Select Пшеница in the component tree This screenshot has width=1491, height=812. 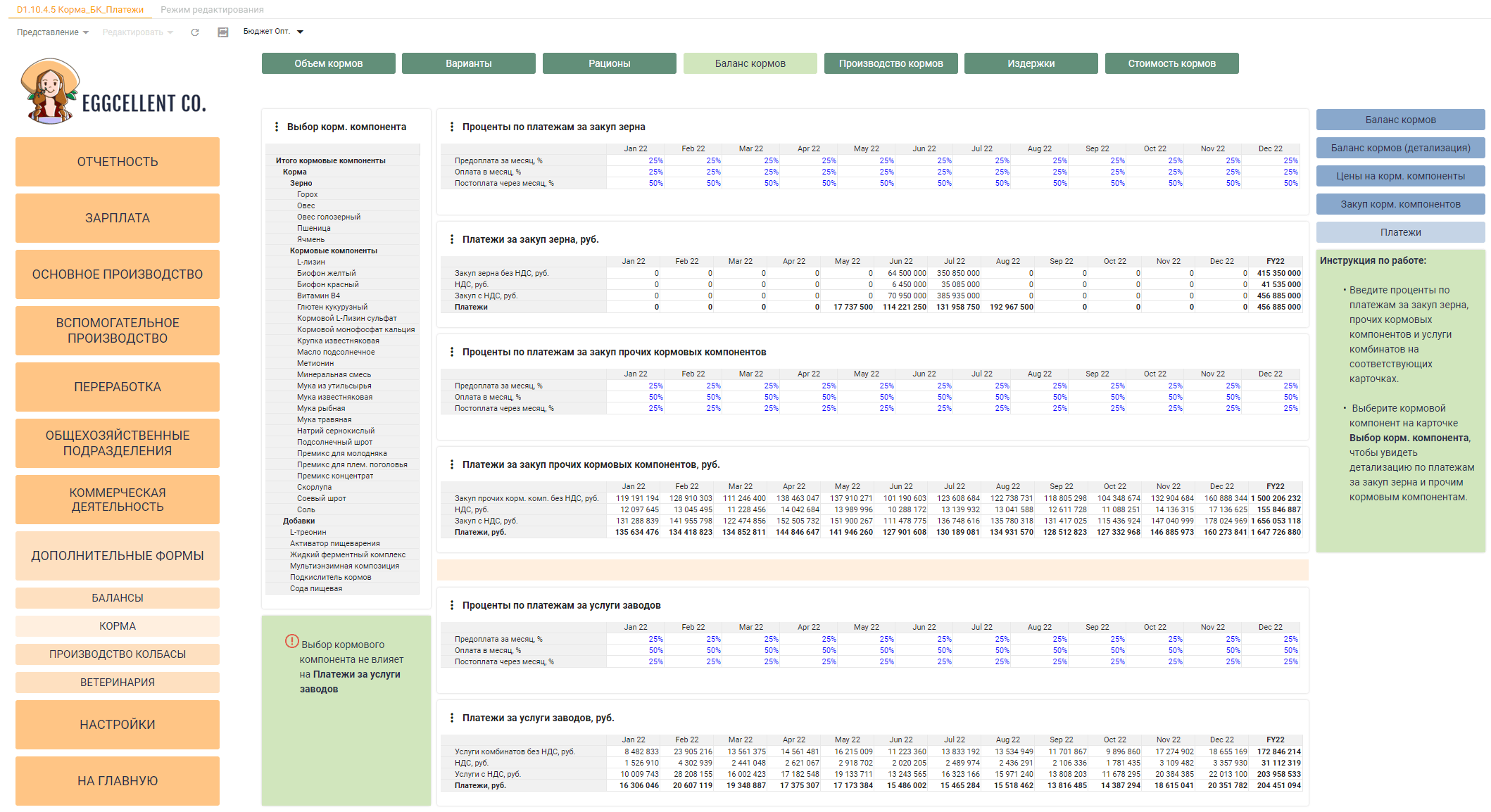click(x=314, y=228)
